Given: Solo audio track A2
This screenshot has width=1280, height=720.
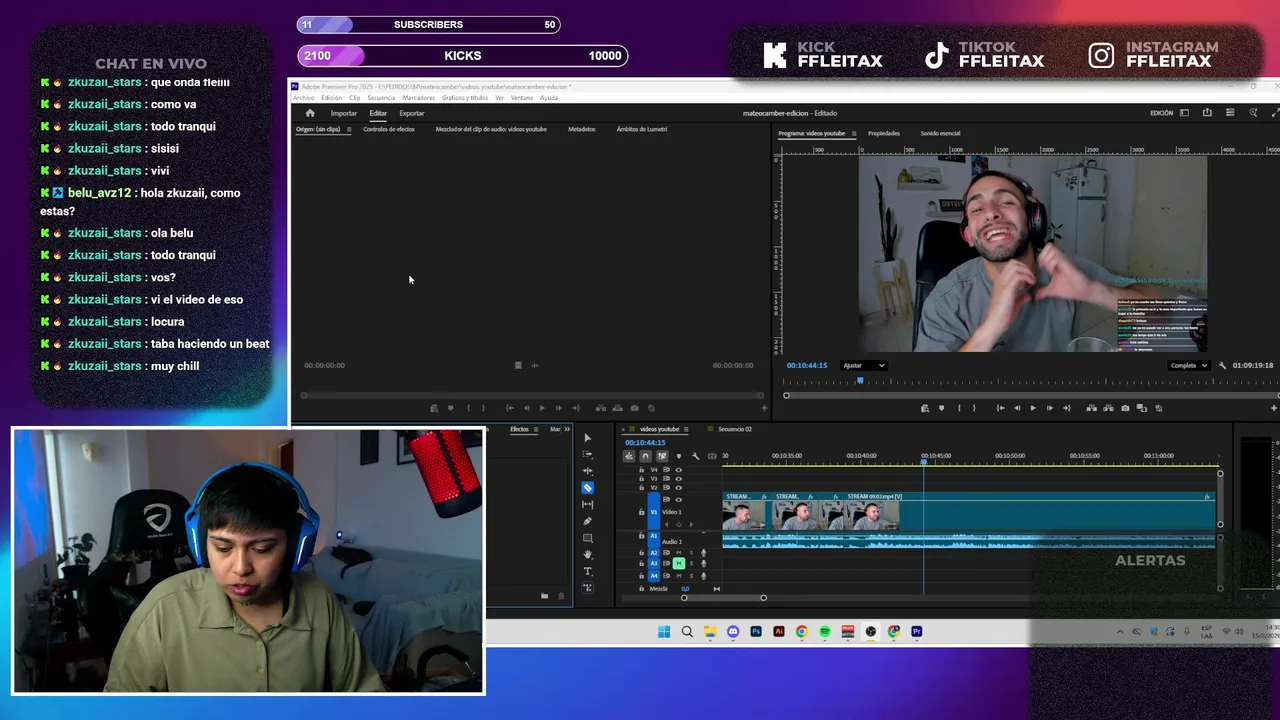Looking at the screenshot, I should (x=691, y=553).
